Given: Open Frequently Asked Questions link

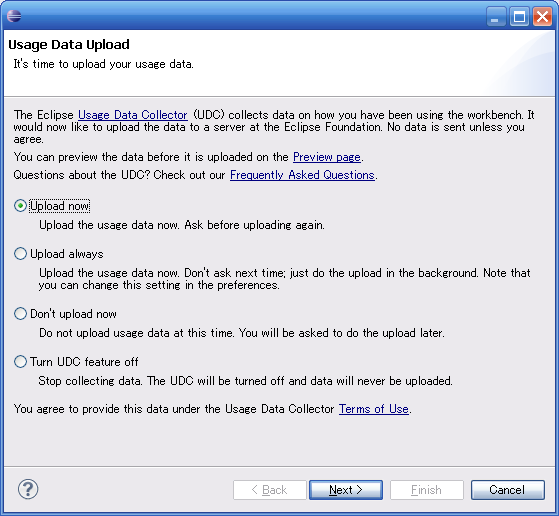Looking at the screenshot, I should coord(302,175).
